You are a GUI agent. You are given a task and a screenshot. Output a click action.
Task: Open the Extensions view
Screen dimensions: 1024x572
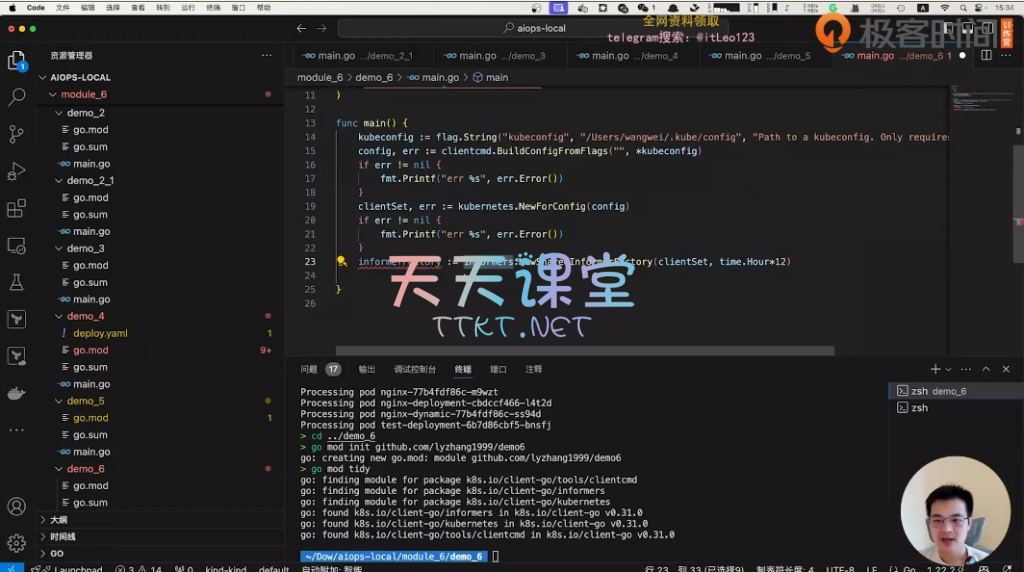(16, 208)
